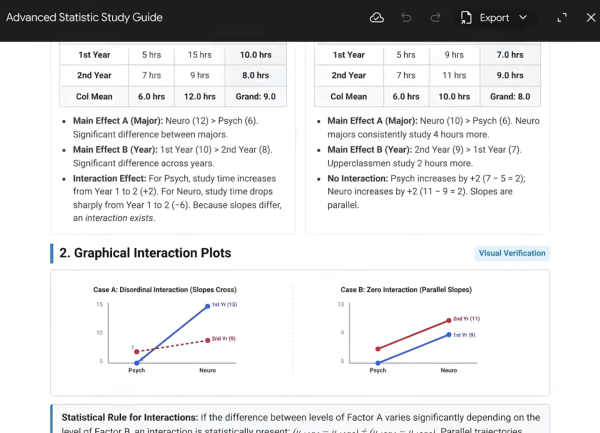Image resolution: width=600 pixels, height=433 pixels.
Task: Click the Visual Verification badge
Action: tap(512, 253)
